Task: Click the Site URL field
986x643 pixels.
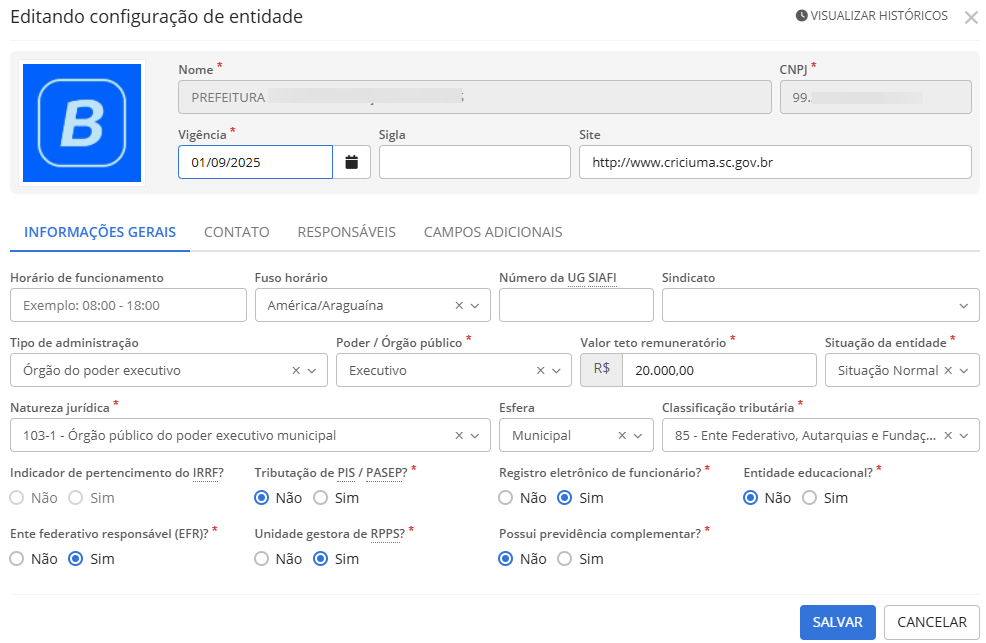Action: click(x=775, y=162)
